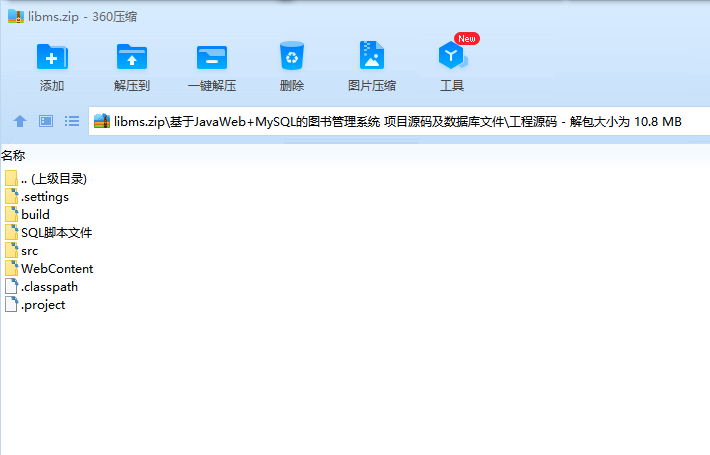Switch to the icon view mode button
Image resolution: width=710 pixels, height=455 pixels.
tap(46, 121)
